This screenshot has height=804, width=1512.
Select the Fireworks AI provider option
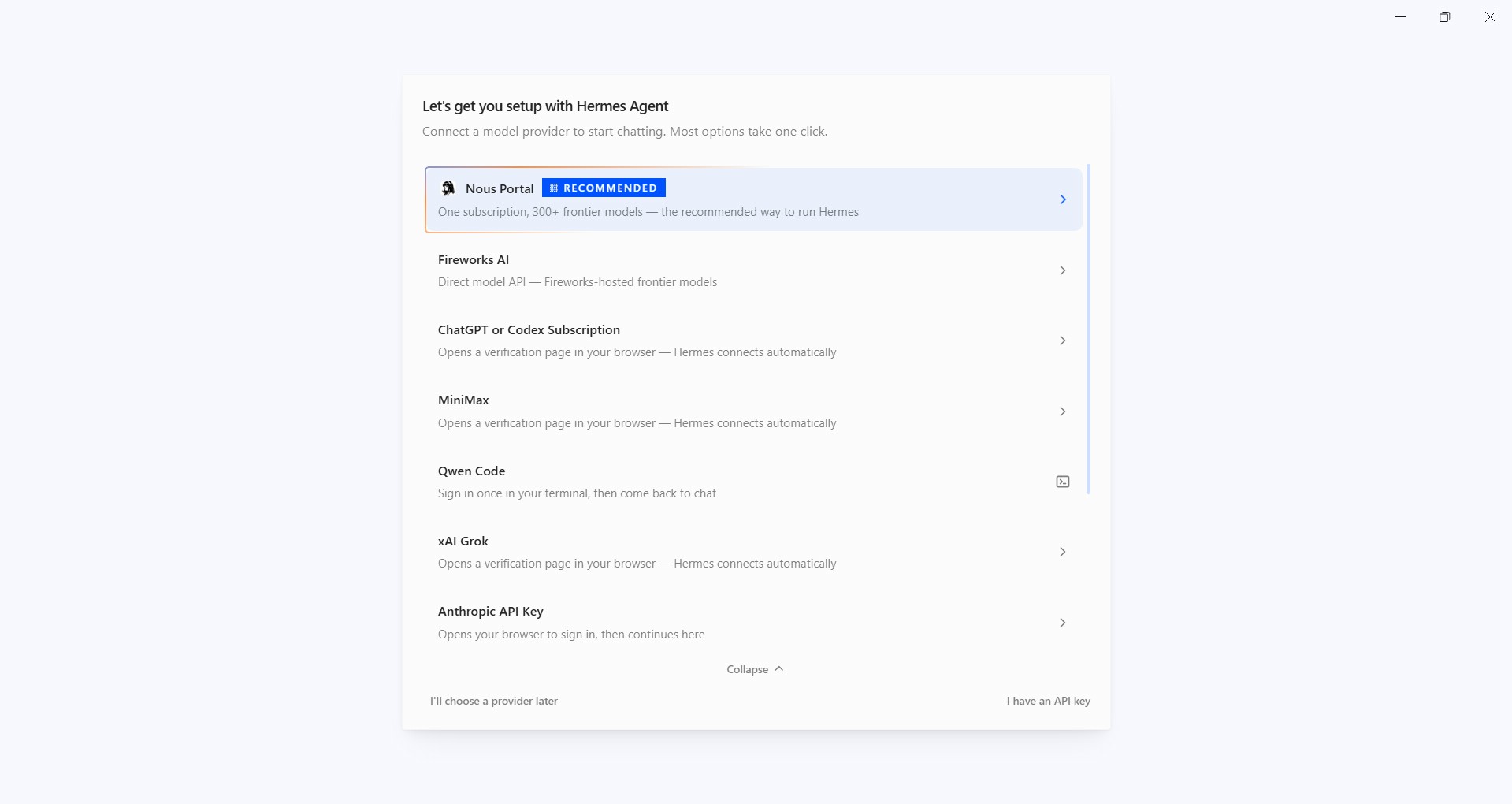point(753,270)
